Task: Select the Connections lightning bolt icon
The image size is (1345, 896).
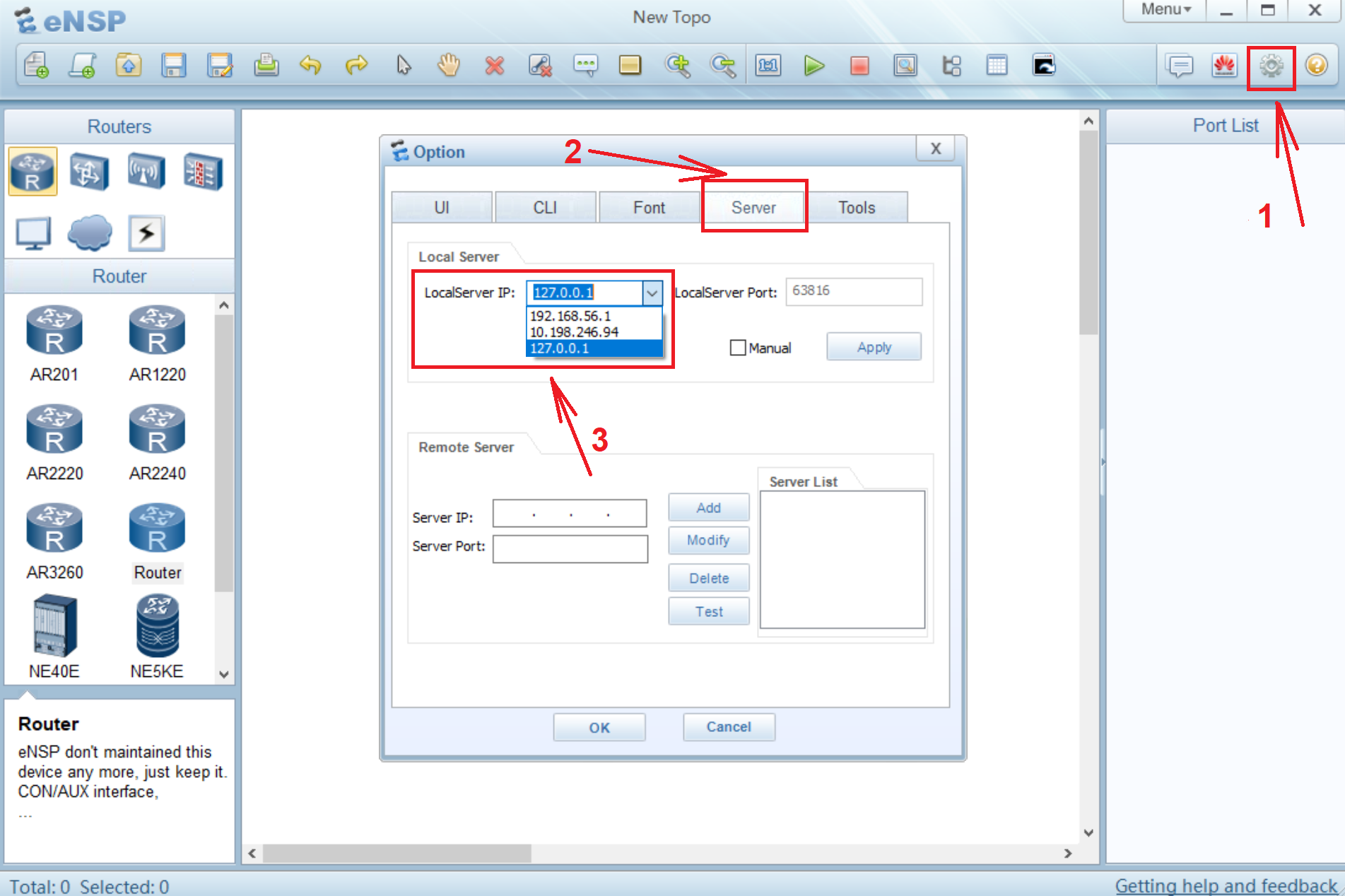Action: pyautogui.click(x=146, y=233)
